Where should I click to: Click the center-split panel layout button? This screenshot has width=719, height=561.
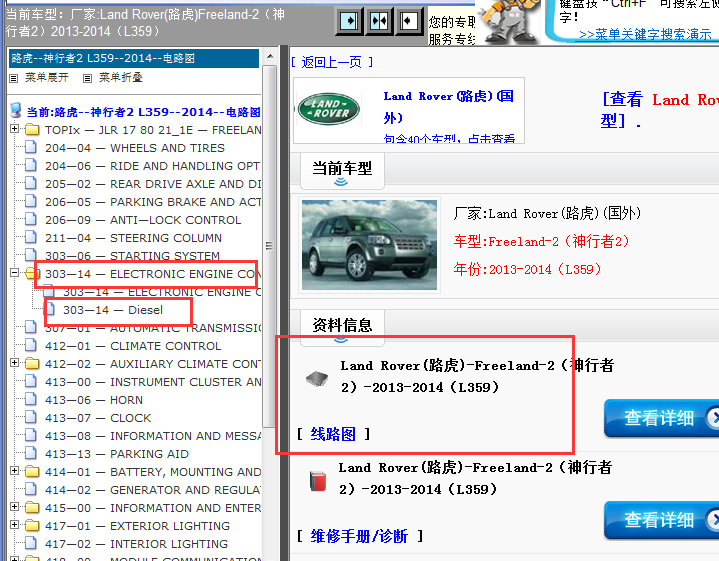379,21
